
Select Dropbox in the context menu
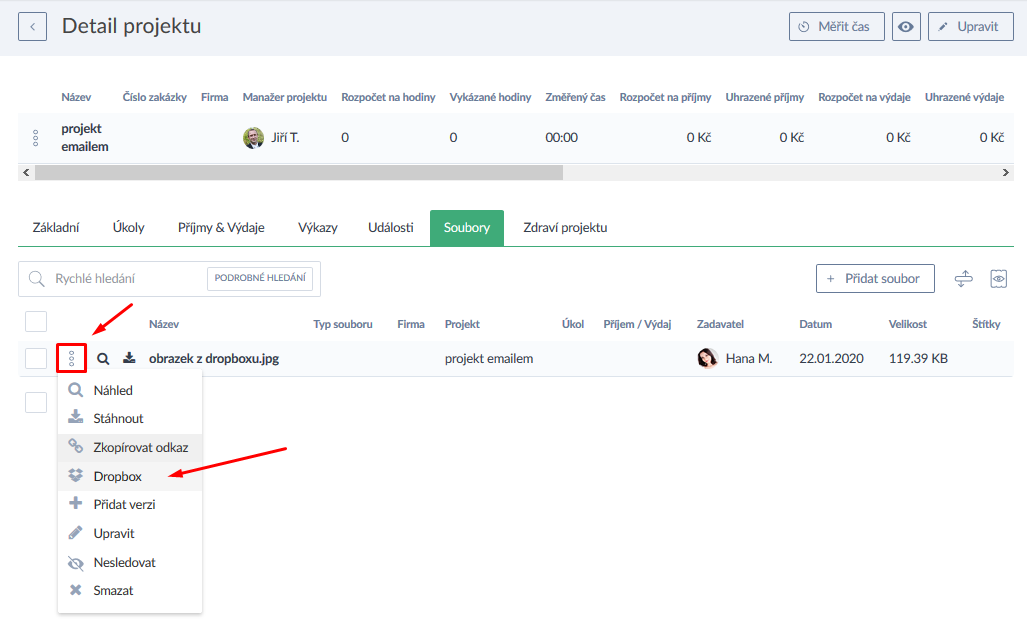(x=117, y=476)
